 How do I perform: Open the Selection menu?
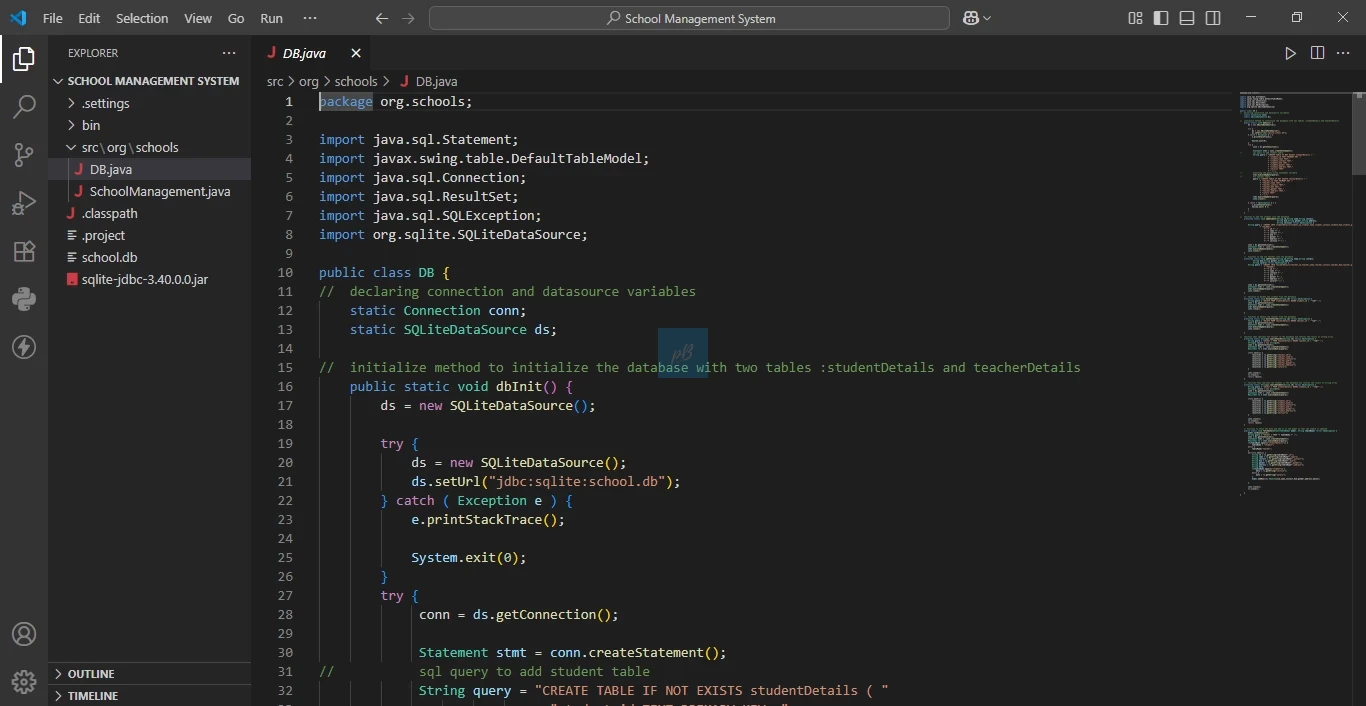click(142, 18)
